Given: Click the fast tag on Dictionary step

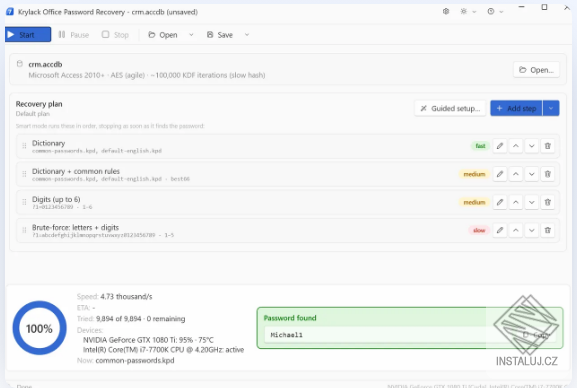Looking at the screenshot, I should [x=480, y=146].
